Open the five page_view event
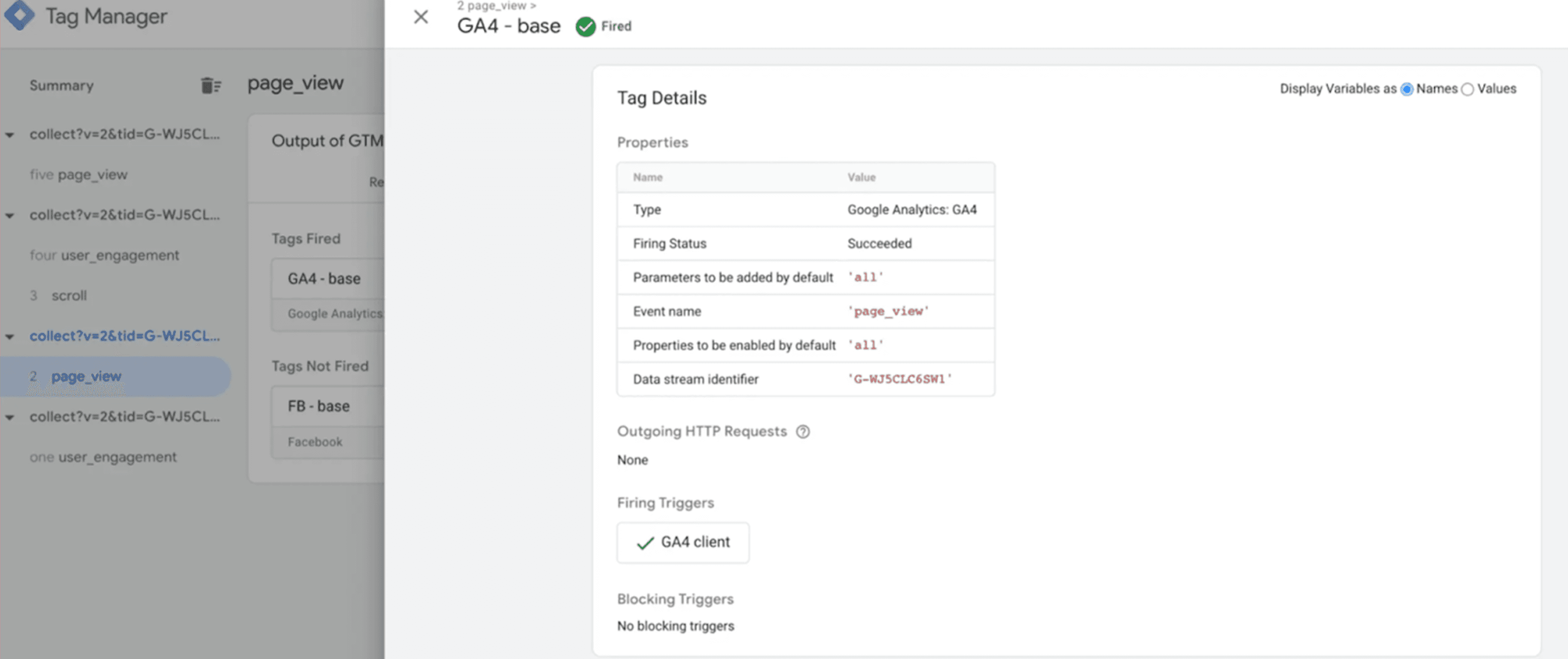1568x659 pixels. coord(78,175)
